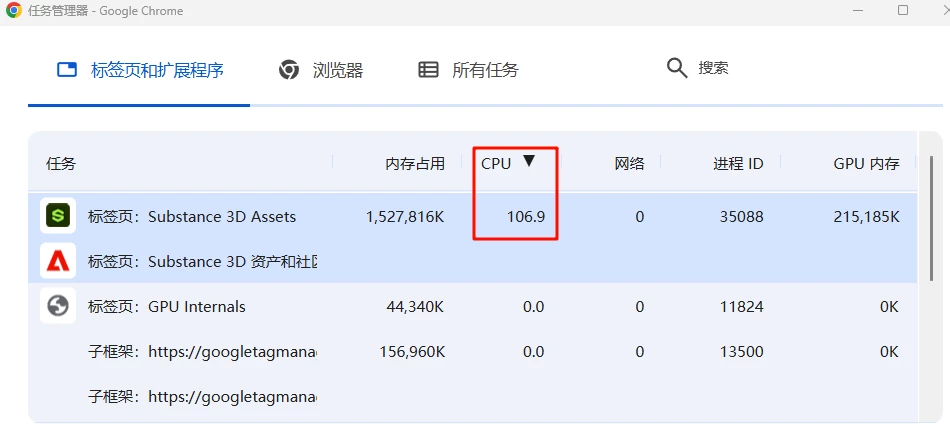
Task: Click the 106.9 CPU value
Action: point(526,216)
